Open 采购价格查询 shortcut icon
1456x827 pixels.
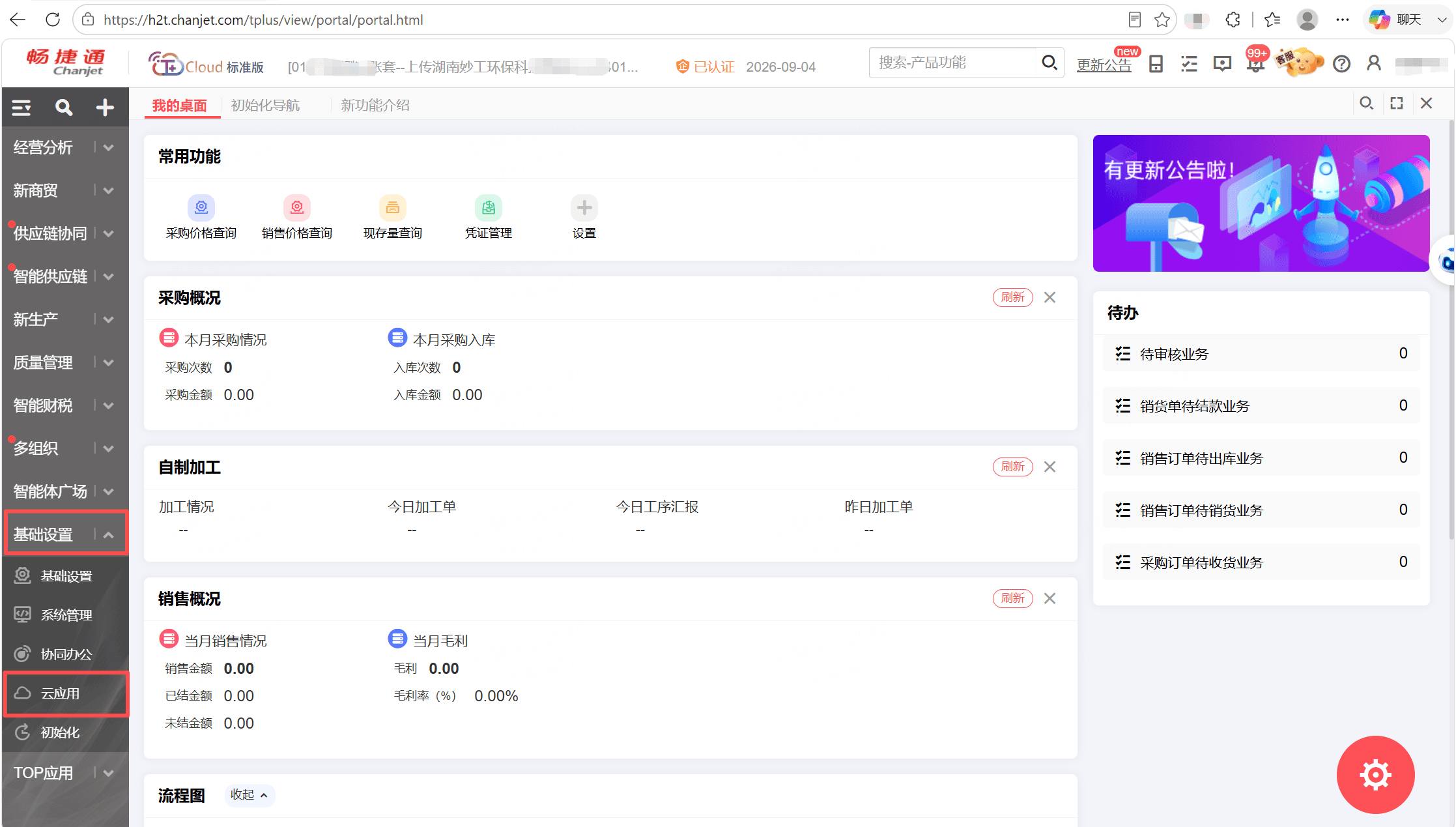tap(201, 207)
